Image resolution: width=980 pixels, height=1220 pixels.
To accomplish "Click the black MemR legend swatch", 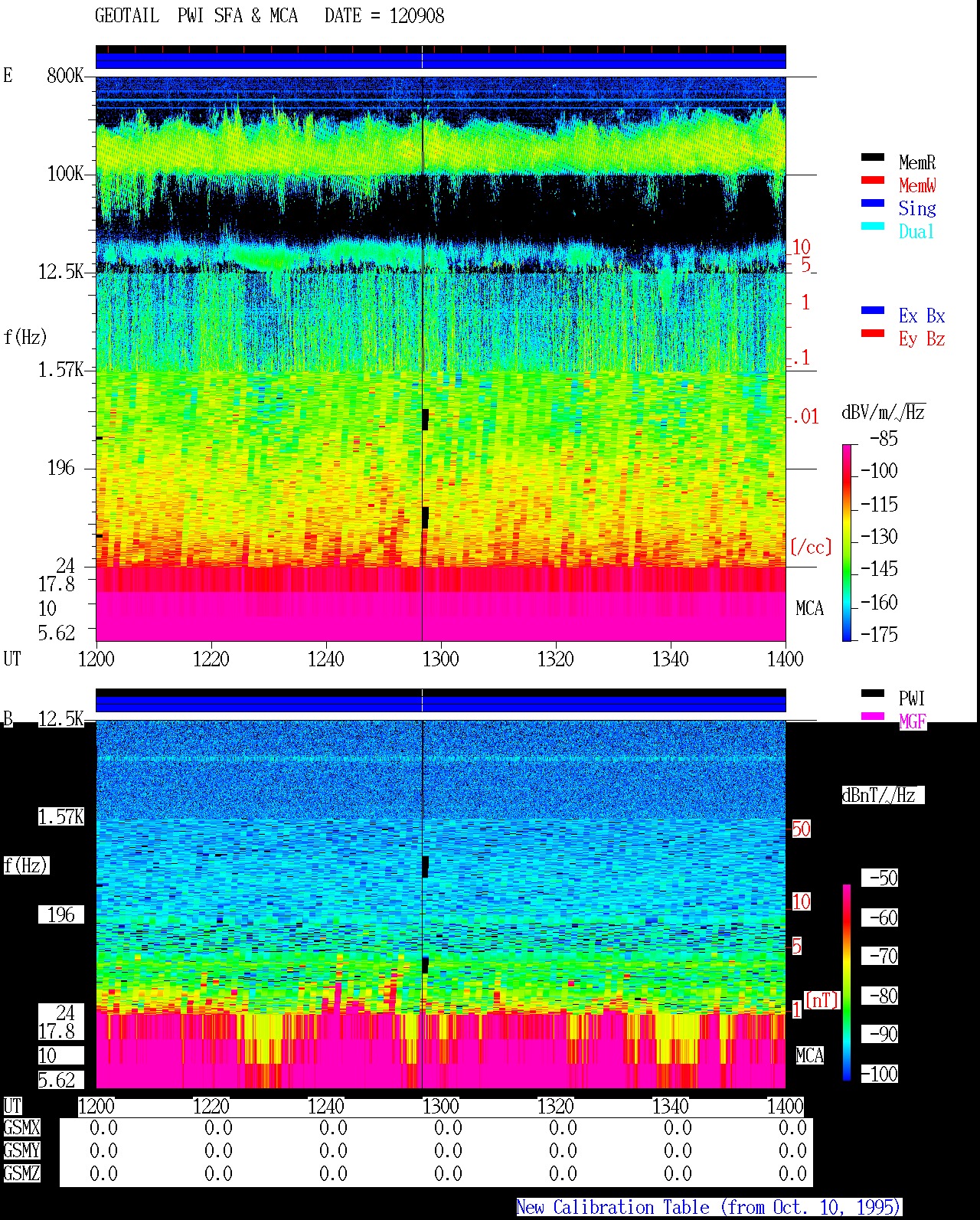I will point(873,158).
